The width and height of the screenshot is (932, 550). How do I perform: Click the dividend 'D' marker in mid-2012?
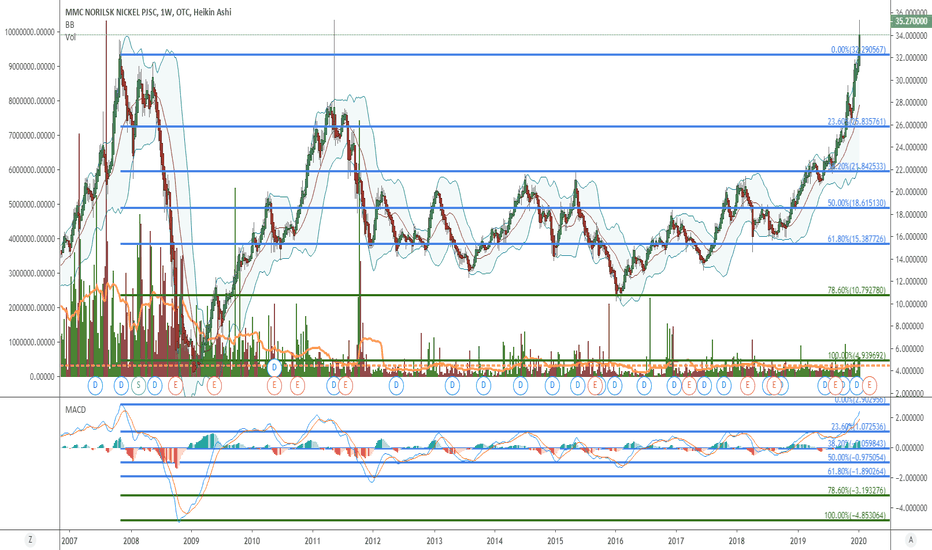tap(396, 385)
